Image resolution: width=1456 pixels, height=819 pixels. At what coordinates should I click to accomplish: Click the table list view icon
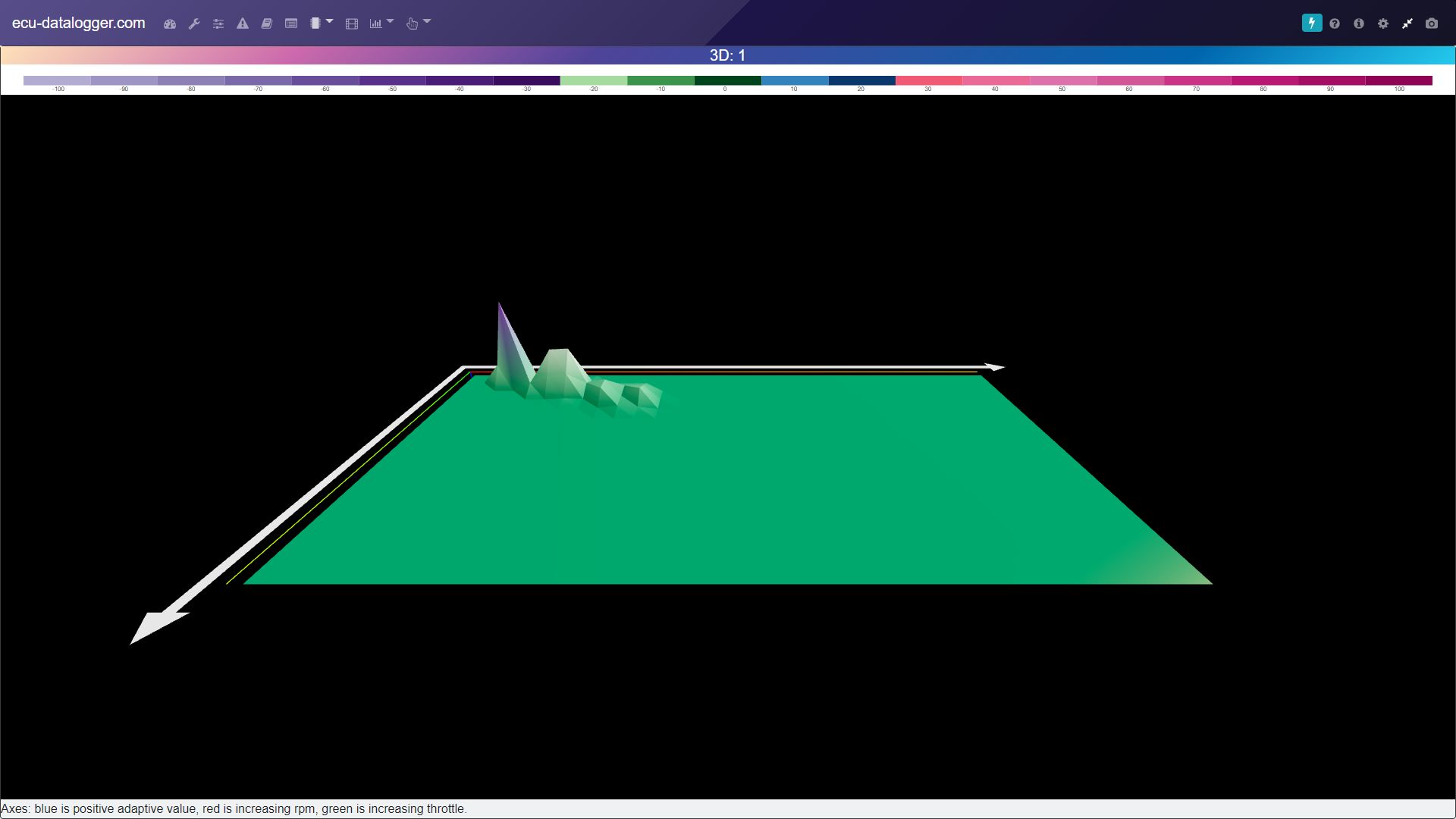coord(291,24)
